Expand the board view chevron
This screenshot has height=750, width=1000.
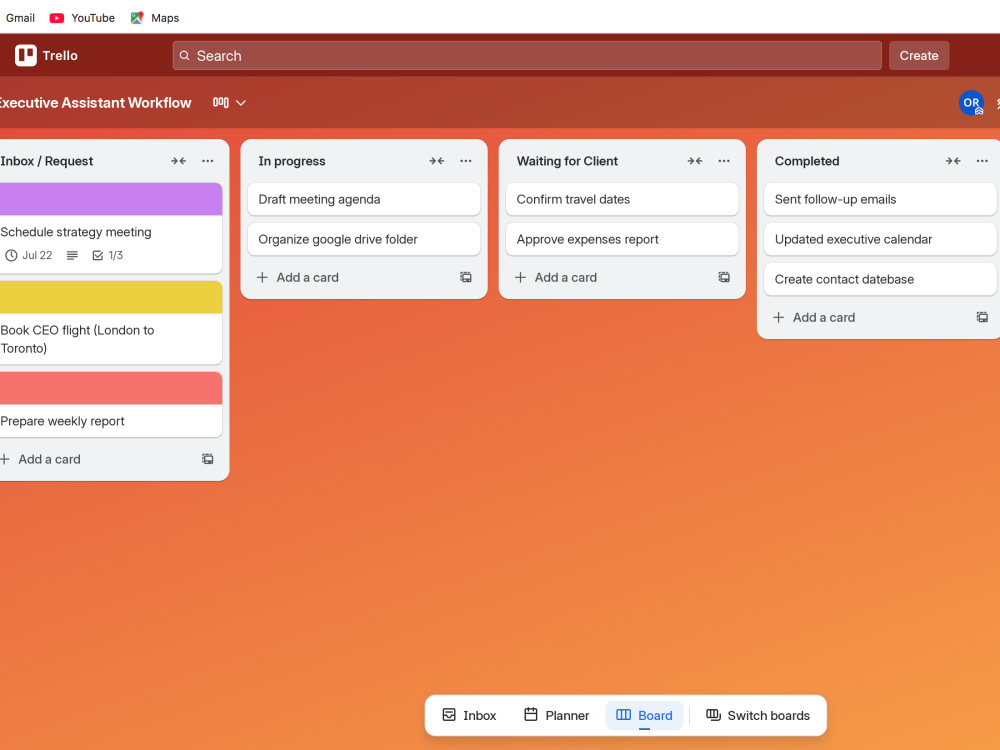coord(241,103)
